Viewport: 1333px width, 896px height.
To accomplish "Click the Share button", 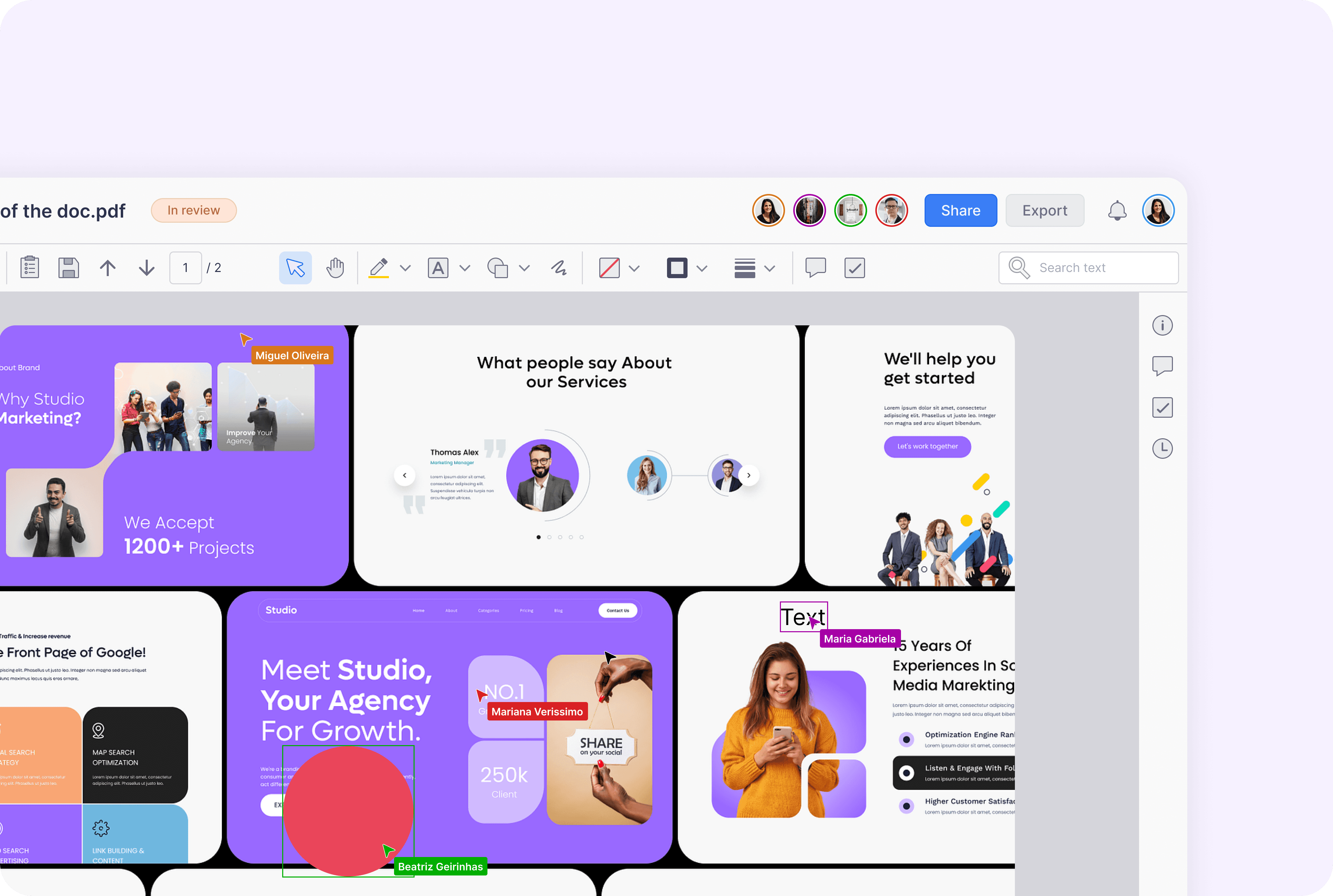I will pyautogui.click(x=960, y=211).
